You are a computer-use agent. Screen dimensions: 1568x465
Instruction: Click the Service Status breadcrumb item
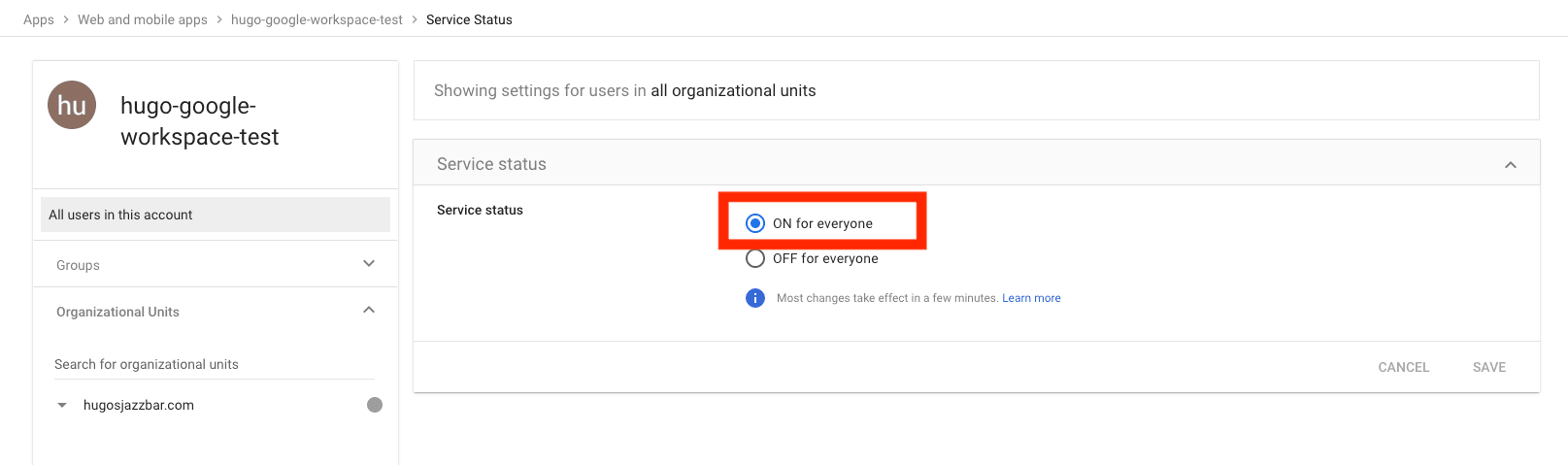pyautogui.click(x=469, y=19)
